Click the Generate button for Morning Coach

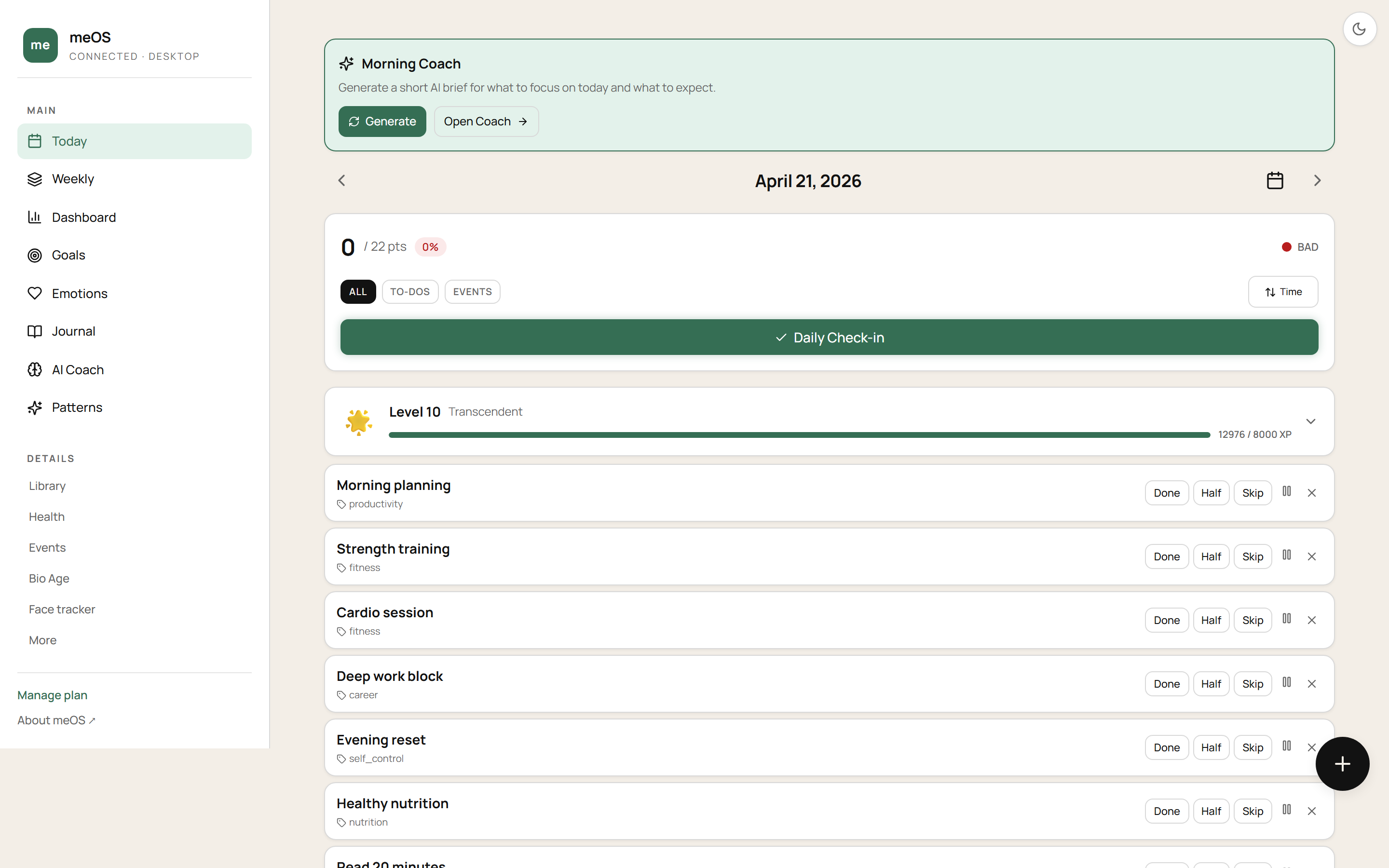click(381, 121)
